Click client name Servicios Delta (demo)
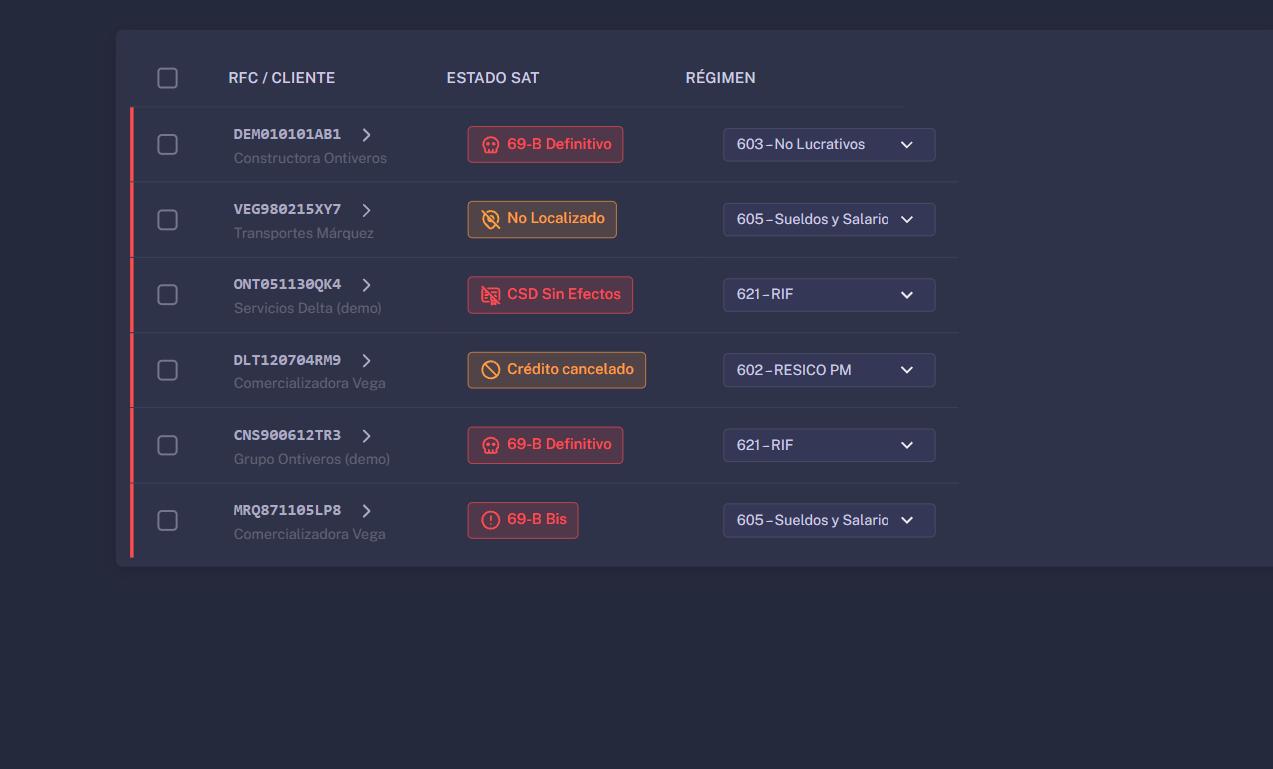 [308, 308]
